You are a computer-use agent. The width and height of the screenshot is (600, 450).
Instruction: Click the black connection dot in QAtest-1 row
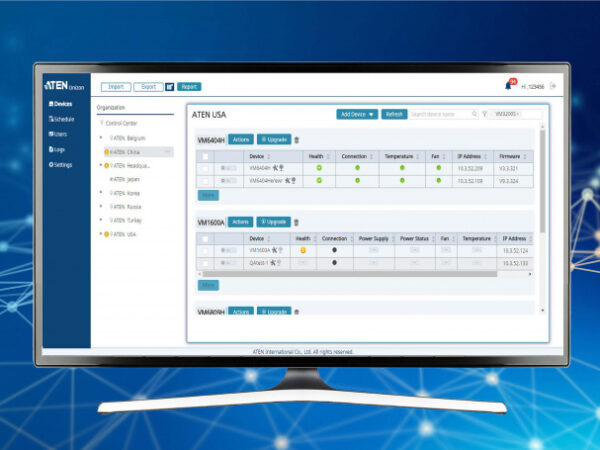click(334, 262)
